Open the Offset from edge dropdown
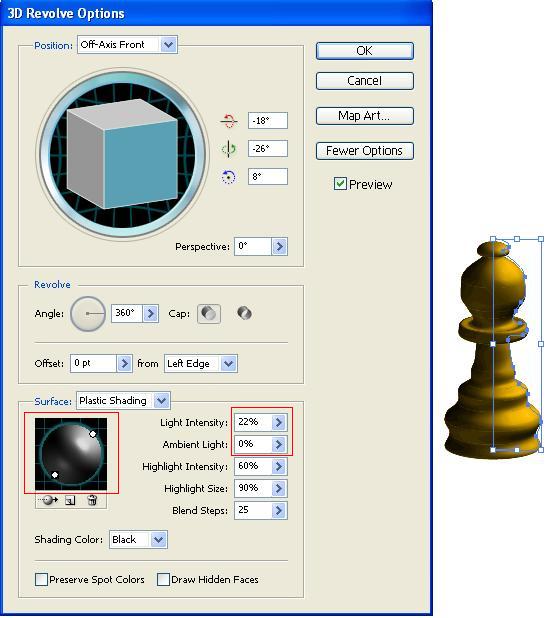This screenshot has height=618, width=558. tap(229, 363)
